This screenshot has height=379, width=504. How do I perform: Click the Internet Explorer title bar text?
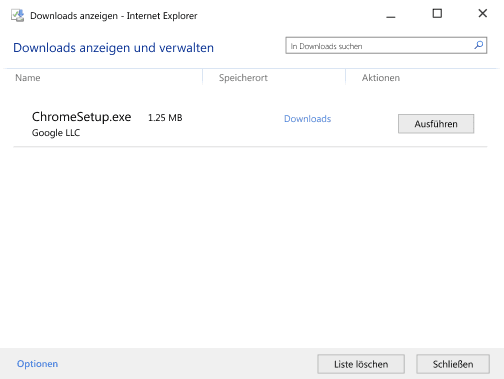pyautogui.click(x=162, y=16)
